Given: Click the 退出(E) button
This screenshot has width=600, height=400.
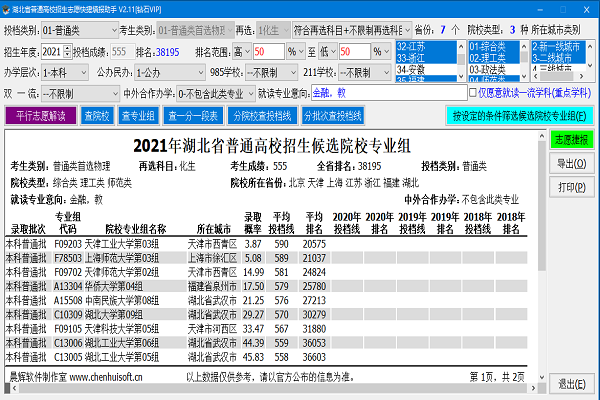Looking at the screenshot, I should (x=571, y=384).
